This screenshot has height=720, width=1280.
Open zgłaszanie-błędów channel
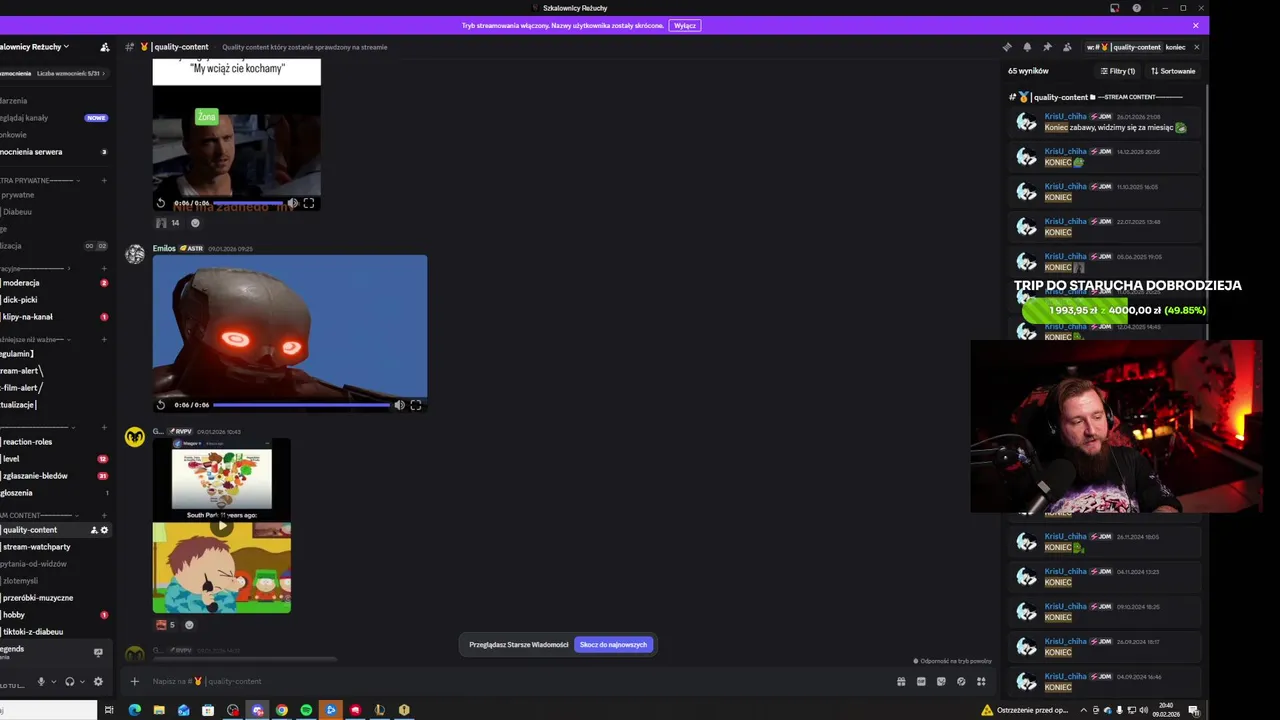tap(55, 476)
